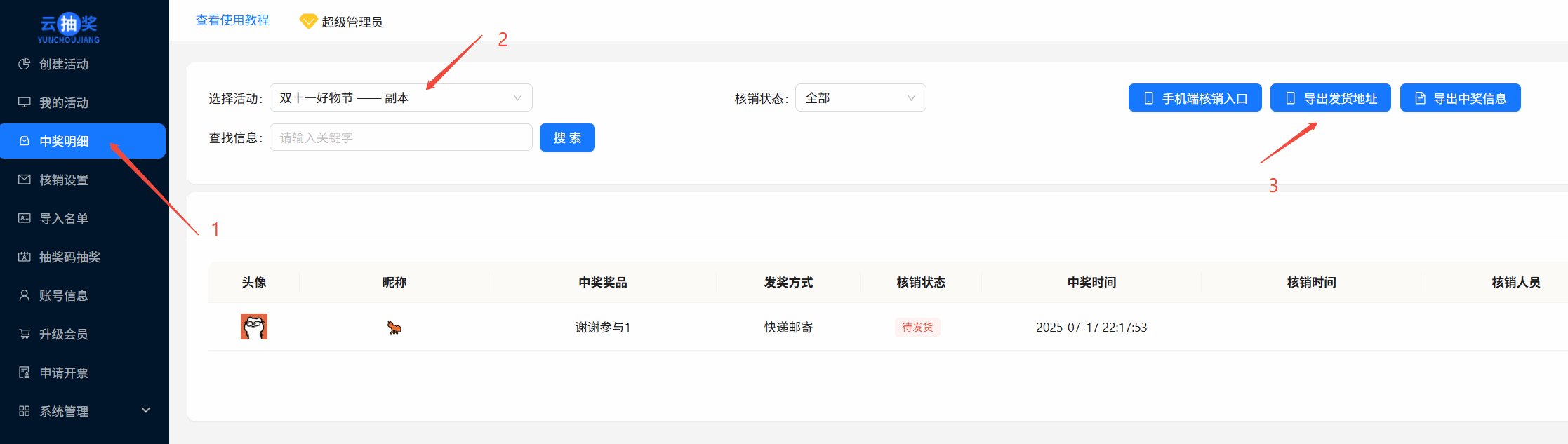
Task: Click the 核销时间 column header
Action: pos(1311,283)
